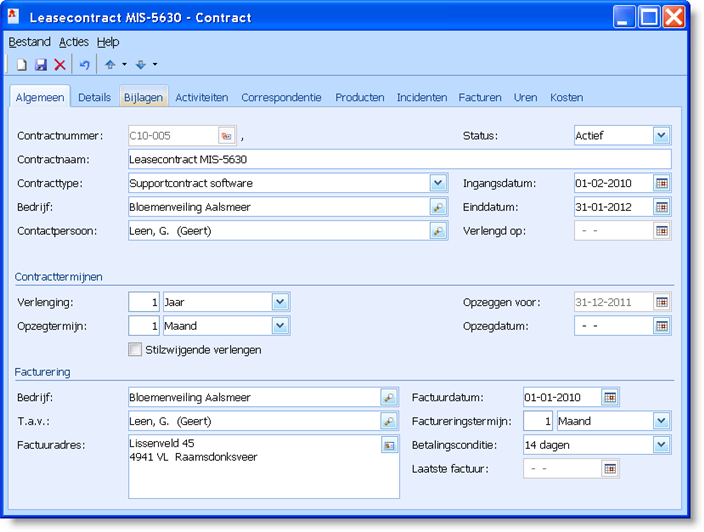Open calendar for Ingangsdatum
The image size is (704, 532).
(x=661, y=183)
